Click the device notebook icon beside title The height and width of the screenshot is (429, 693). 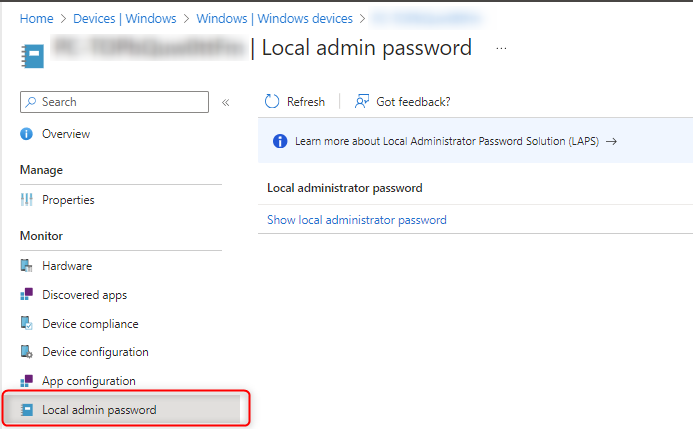pos(33,56)
